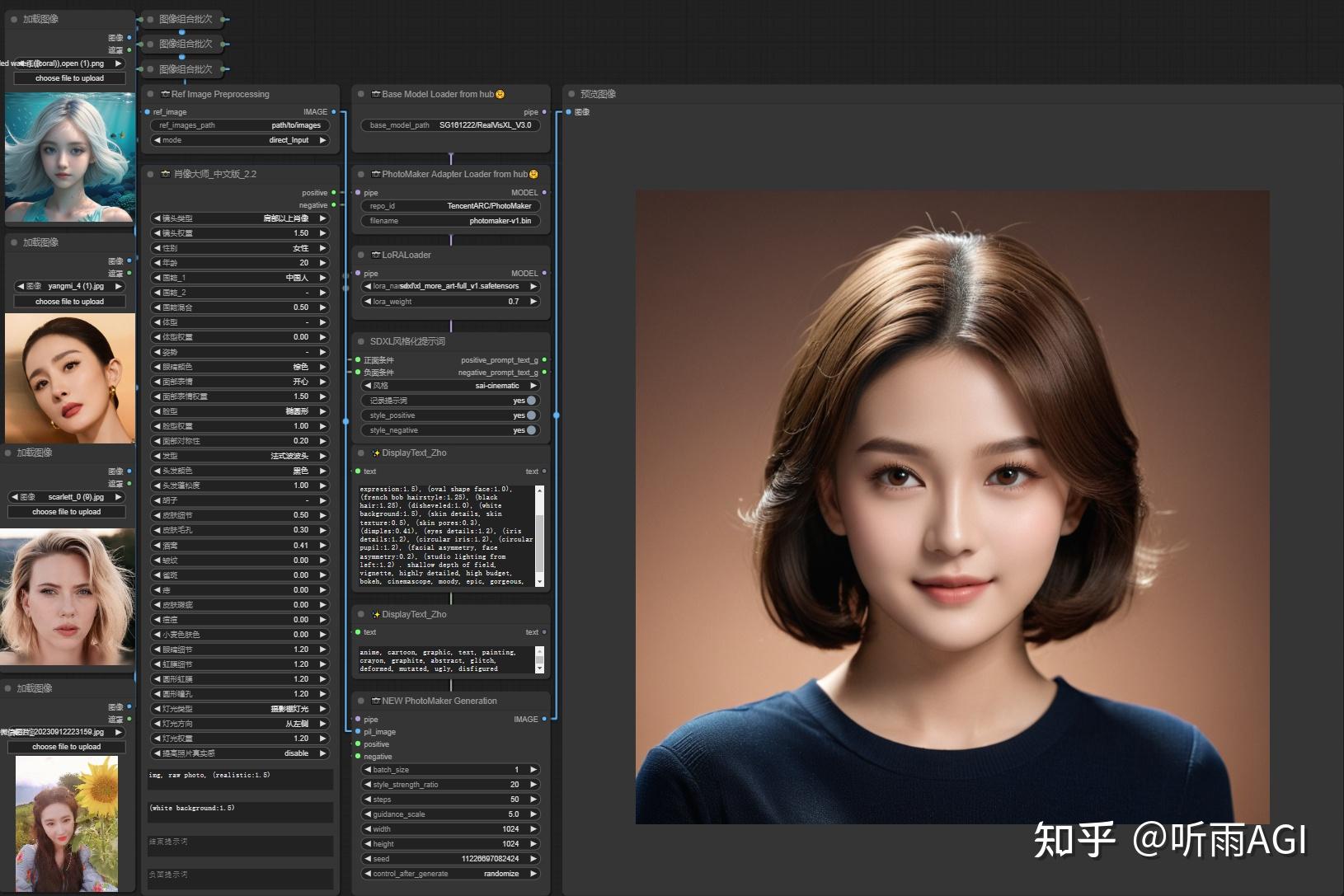This screenshot has height=896, width=1344.
Task: Toggle the style_positive switch
Action: 531,415
